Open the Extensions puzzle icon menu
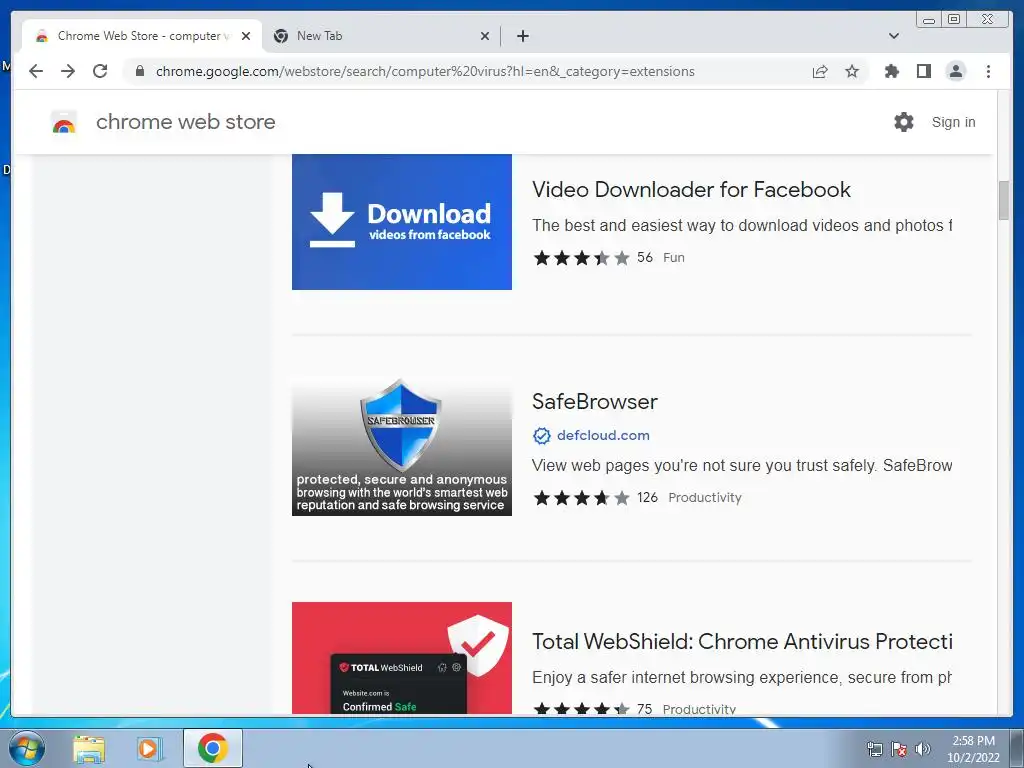This screenshot has width=1024, height=768. (x=891, y=71)
